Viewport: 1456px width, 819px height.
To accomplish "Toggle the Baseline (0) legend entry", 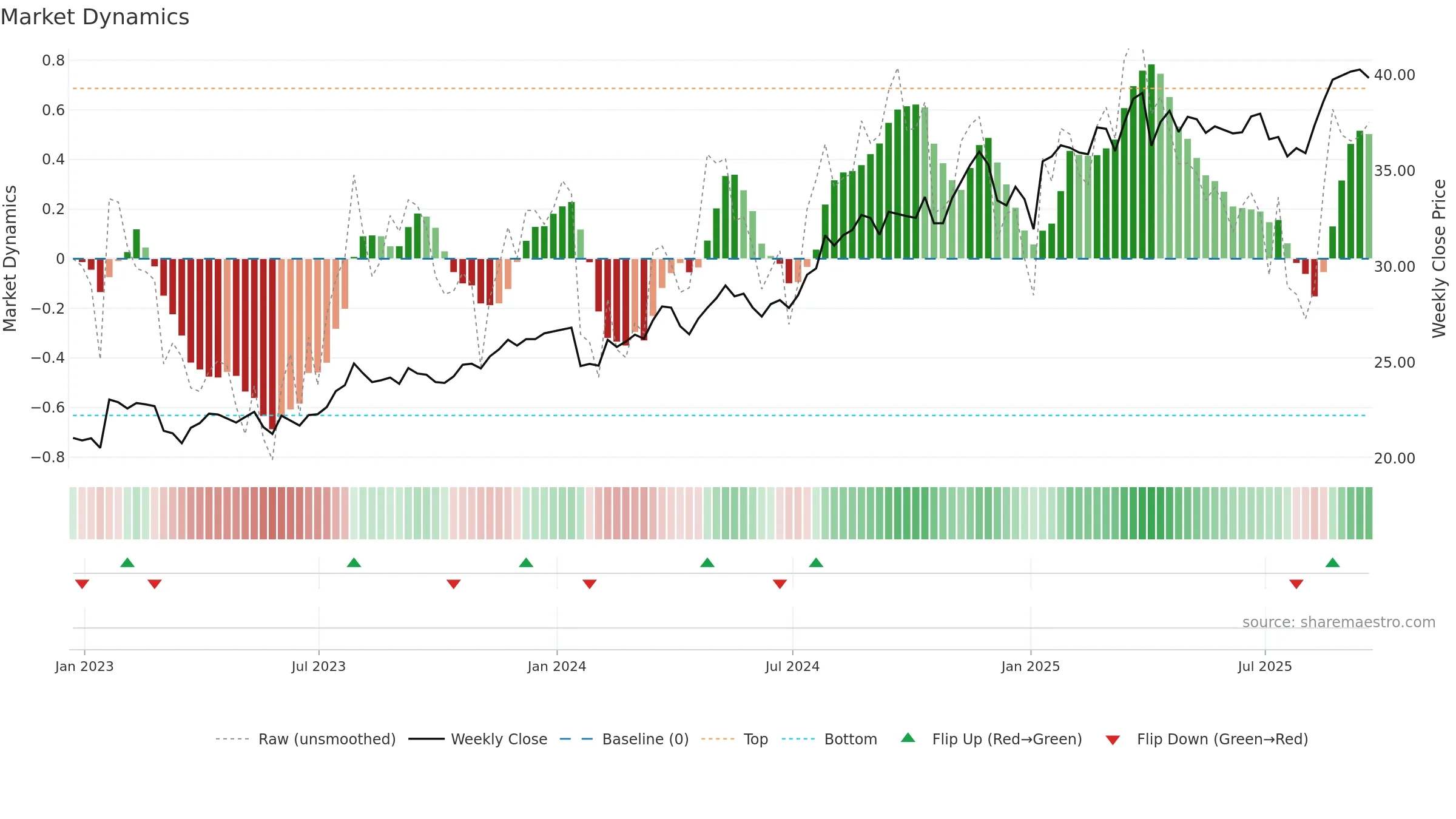I will click(624, 739).
